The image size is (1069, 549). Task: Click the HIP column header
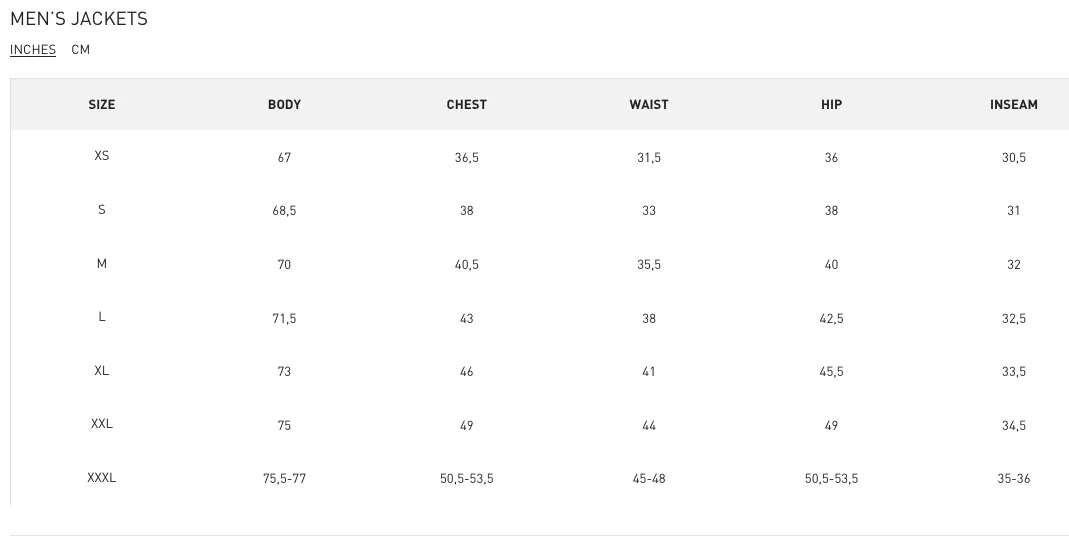point(831,104)
